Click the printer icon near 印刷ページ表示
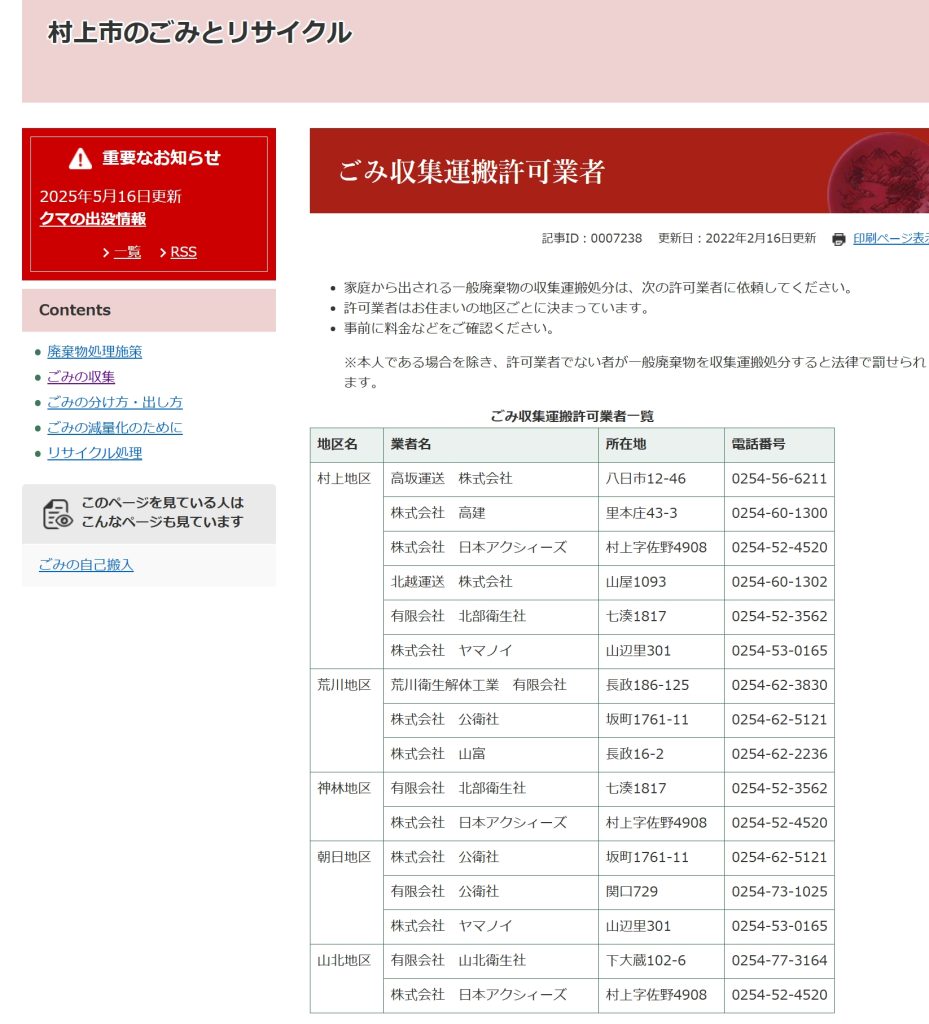The image size is (929, 1024). [x=839, y=239]
